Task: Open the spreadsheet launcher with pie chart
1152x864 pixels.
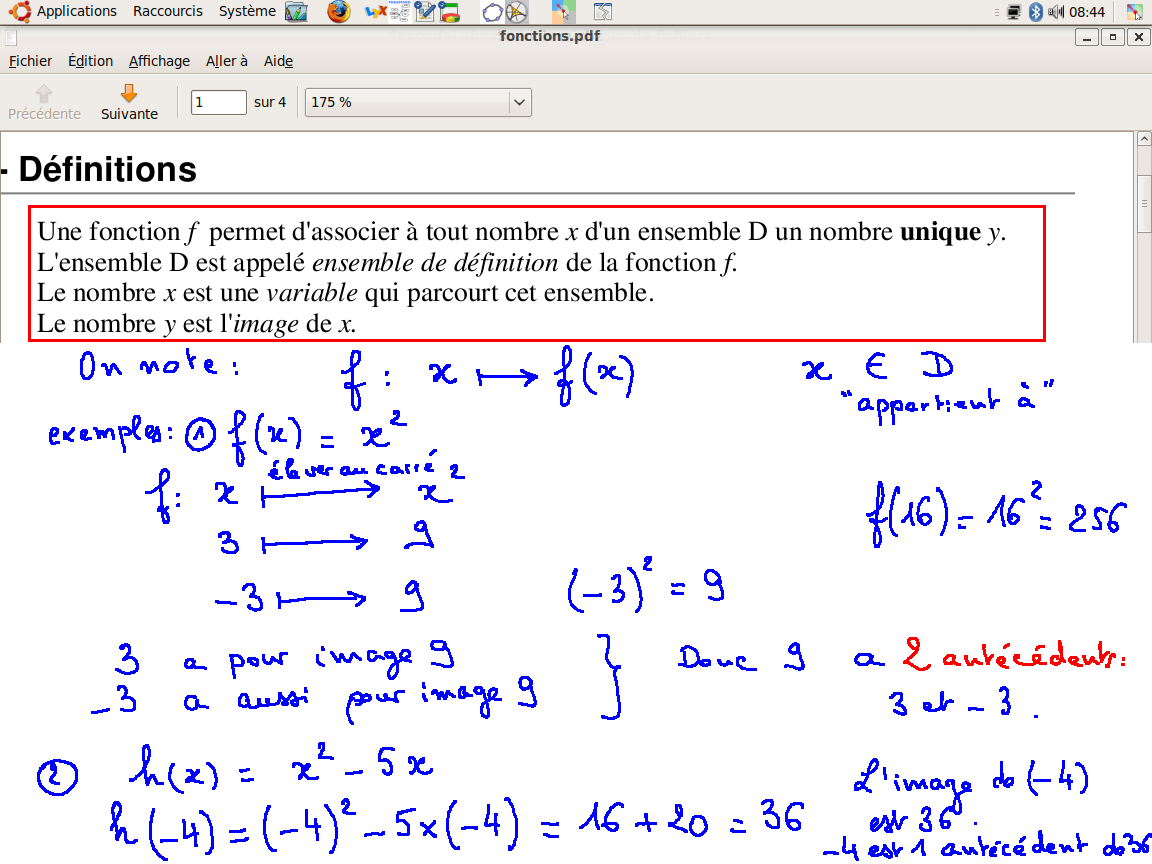Action: 450,12
